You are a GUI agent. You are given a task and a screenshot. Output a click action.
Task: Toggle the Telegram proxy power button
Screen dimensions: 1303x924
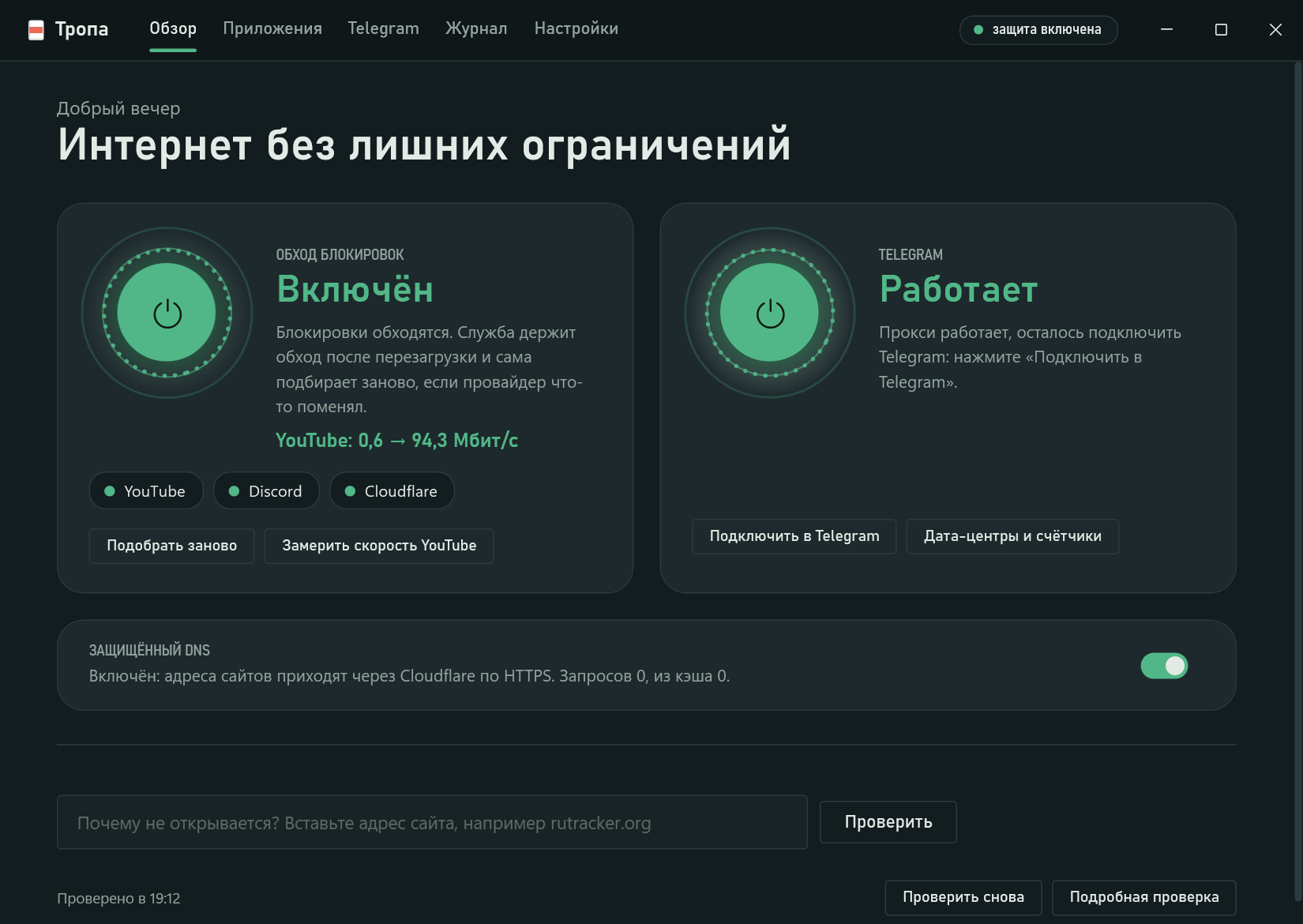770,313
